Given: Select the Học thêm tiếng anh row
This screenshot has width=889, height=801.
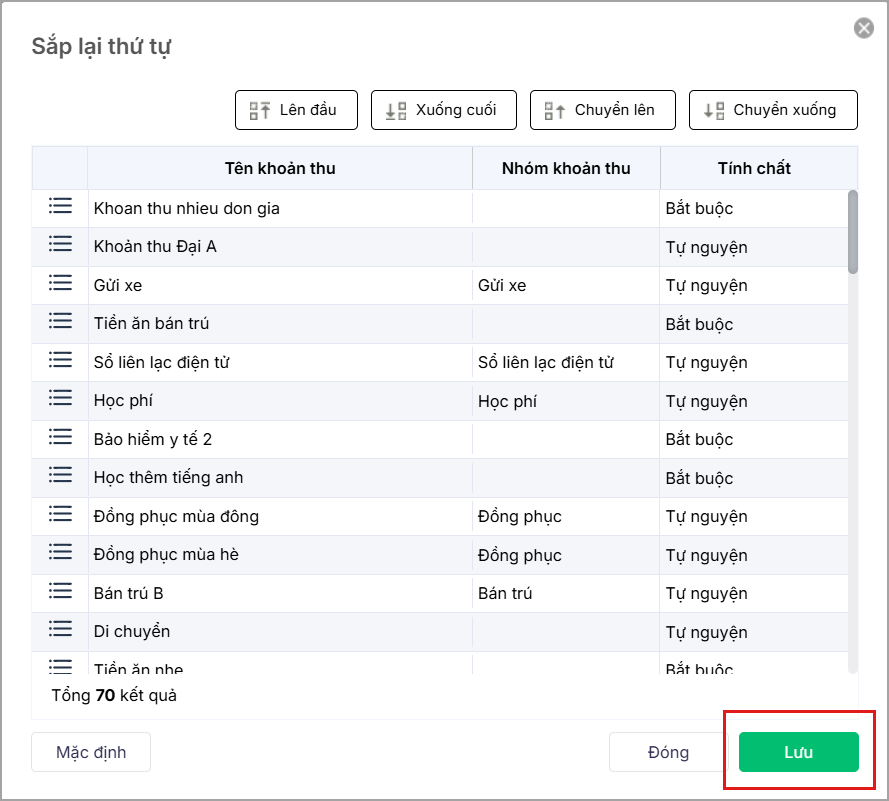Looking at the screenshot, I should (280, 478).
